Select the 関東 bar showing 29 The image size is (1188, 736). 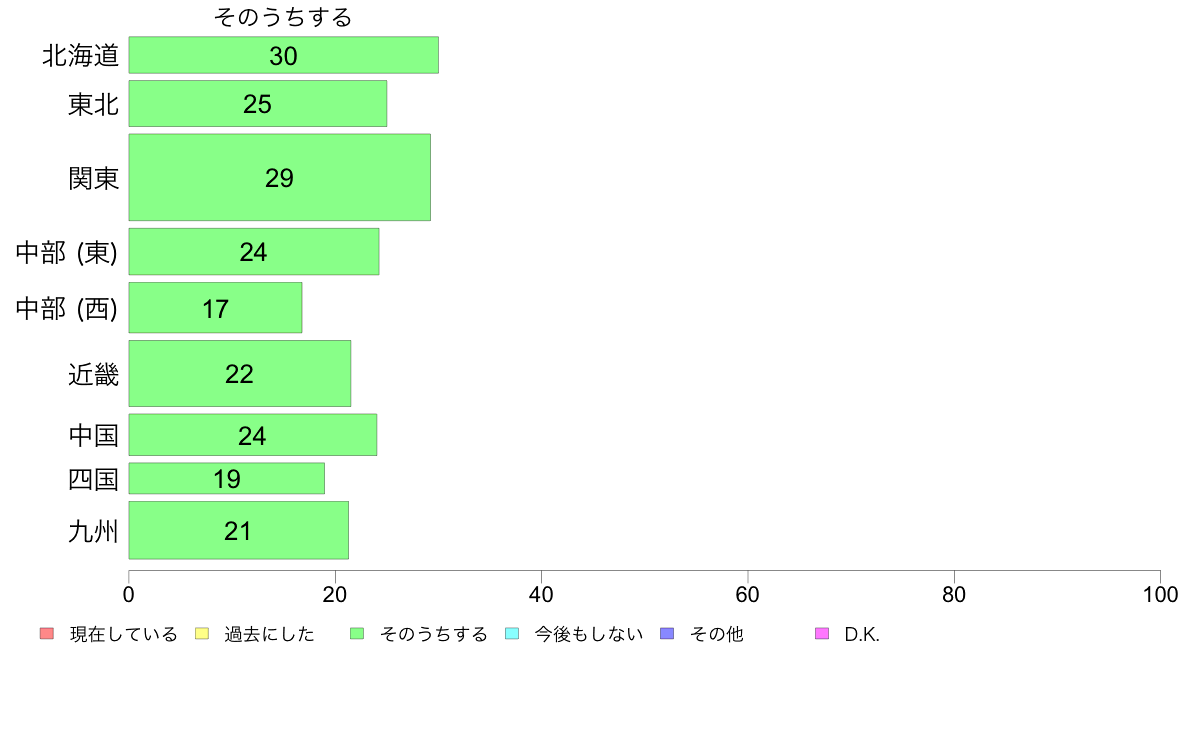[280, 177]
